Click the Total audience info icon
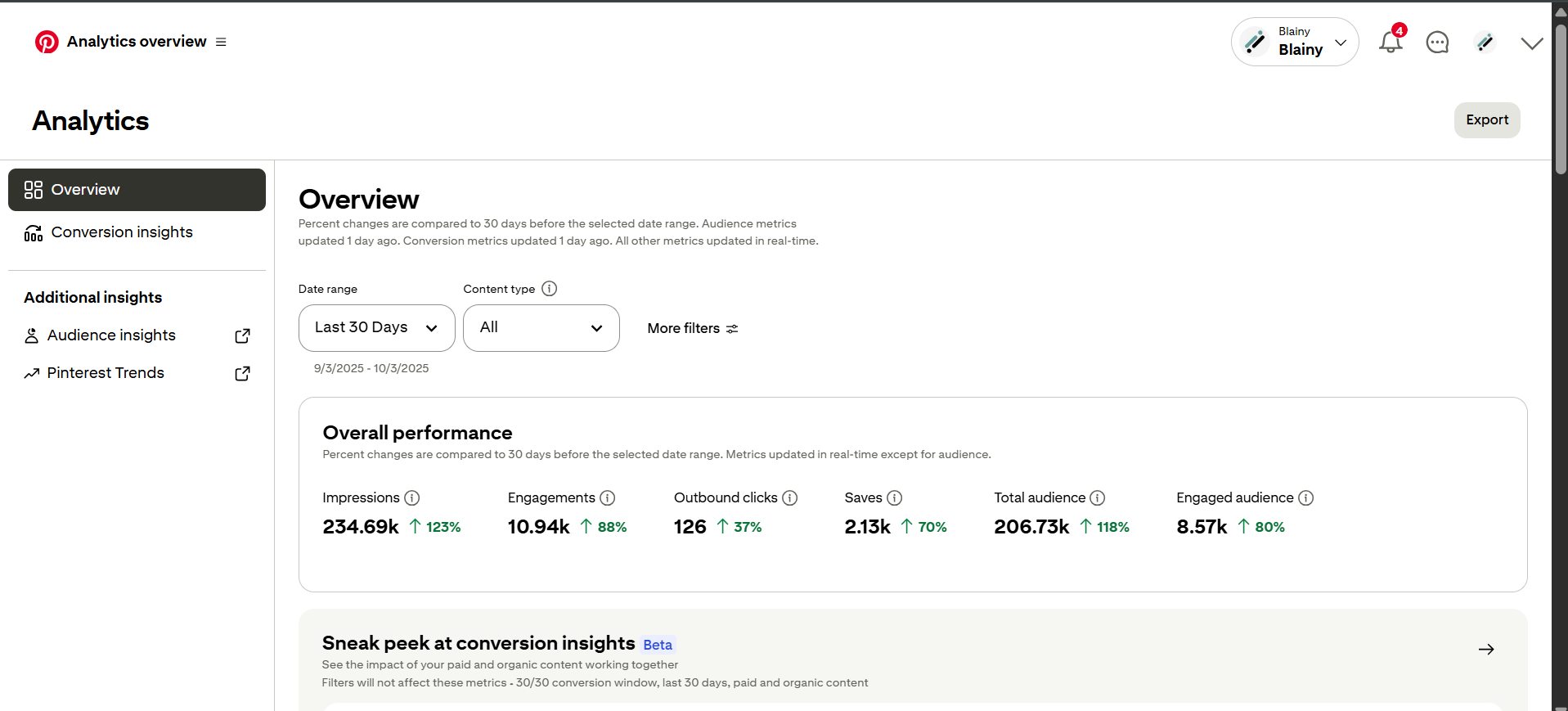This screenshot has width=1568, height=711. pos(1098,498)
